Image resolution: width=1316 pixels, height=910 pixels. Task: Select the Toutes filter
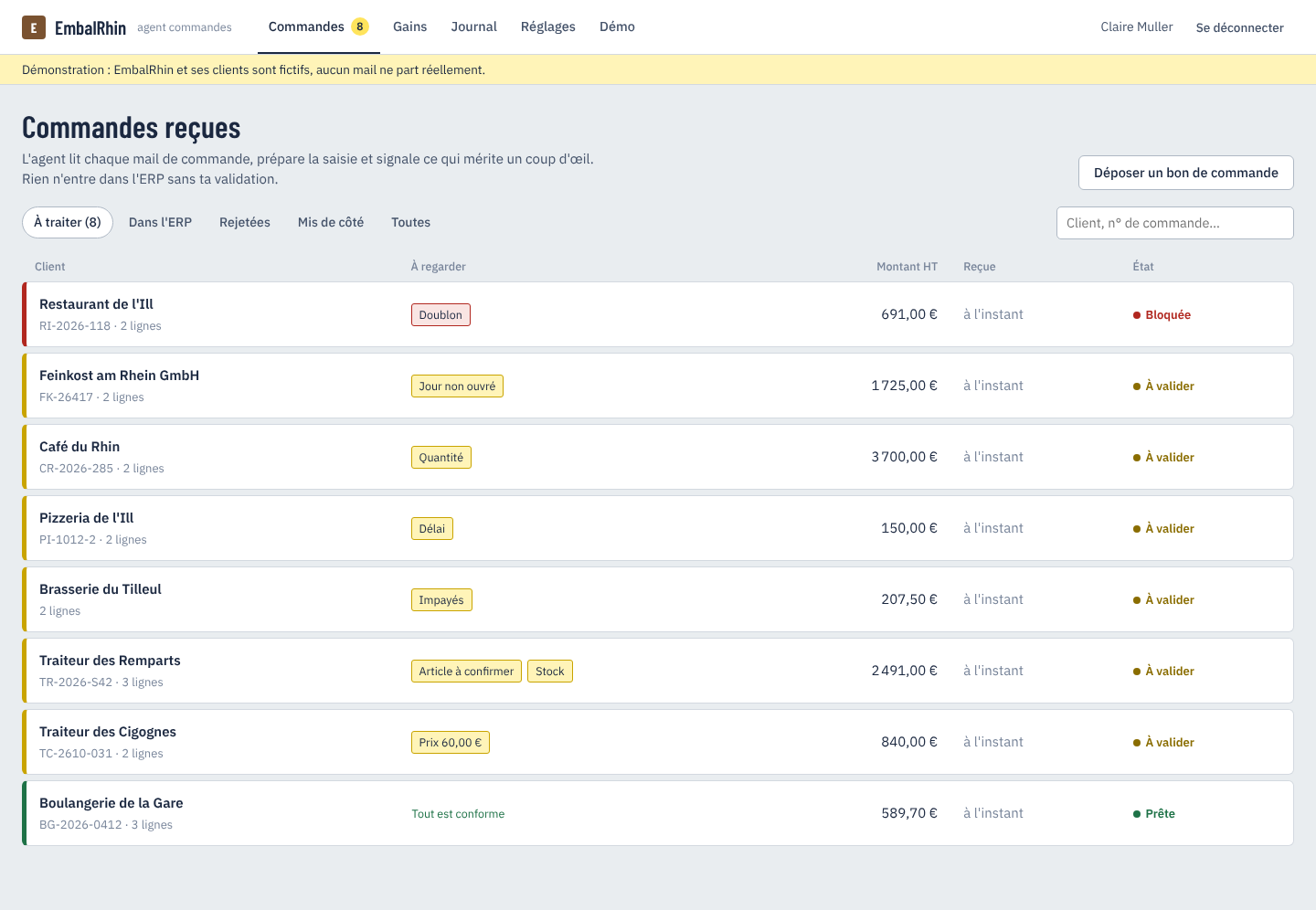410,222
